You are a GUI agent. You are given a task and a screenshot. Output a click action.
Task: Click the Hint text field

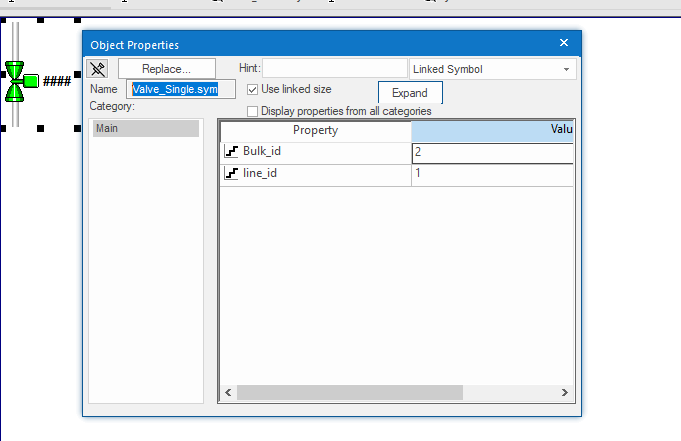pos(334,69)
